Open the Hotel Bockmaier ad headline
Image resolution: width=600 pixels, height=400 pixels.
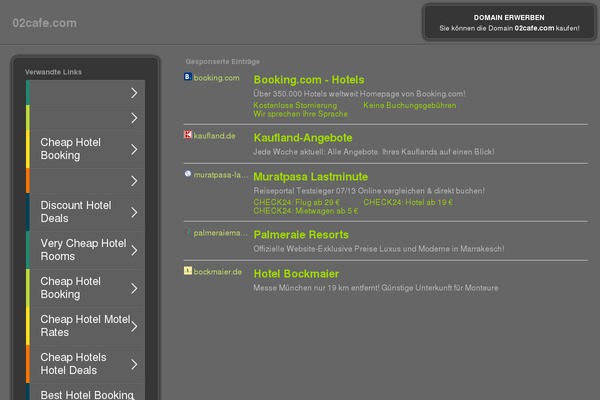(296, 274)
